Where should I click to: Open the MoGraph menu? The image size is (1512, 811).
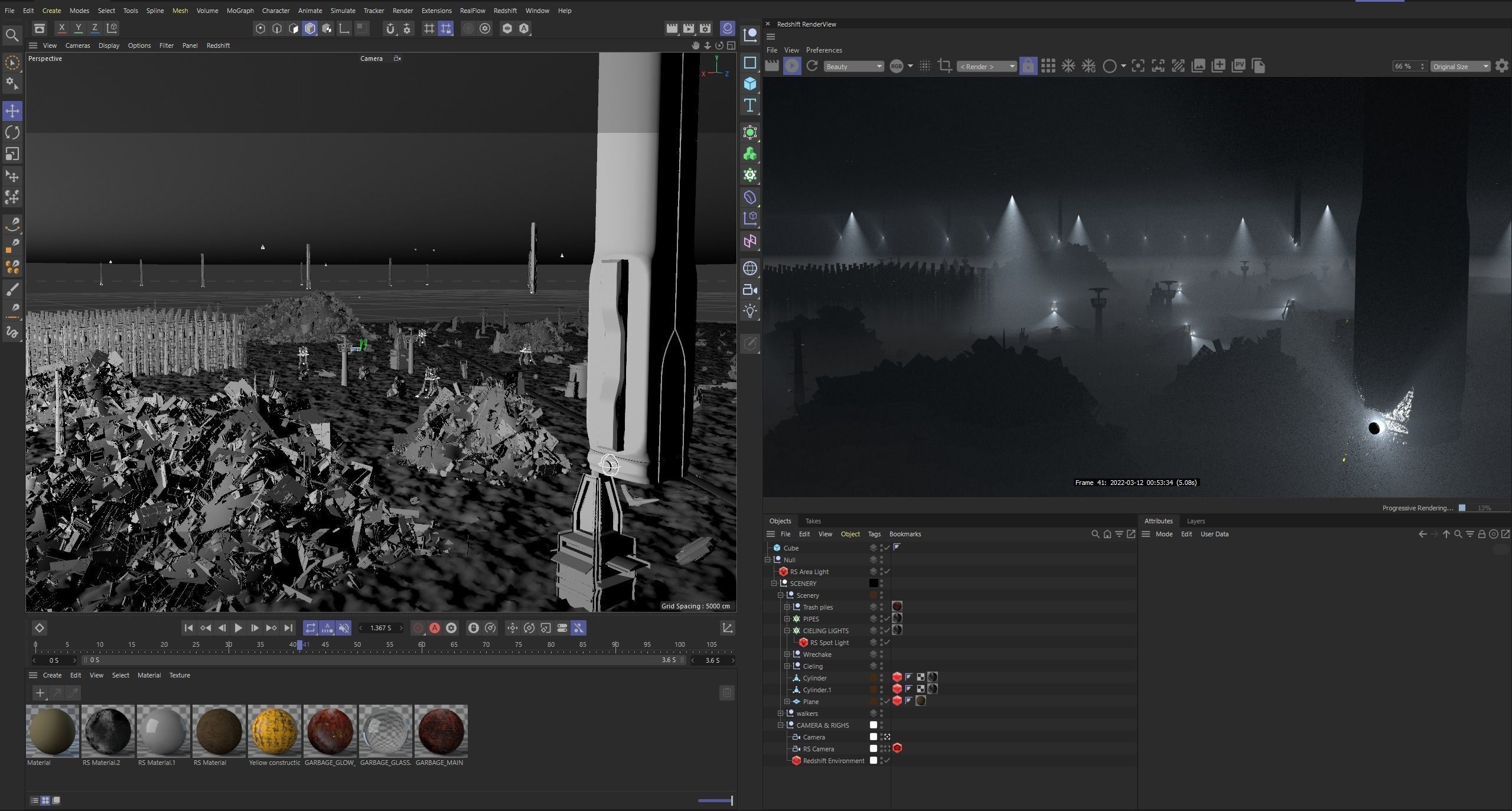(x=240, y=11)
